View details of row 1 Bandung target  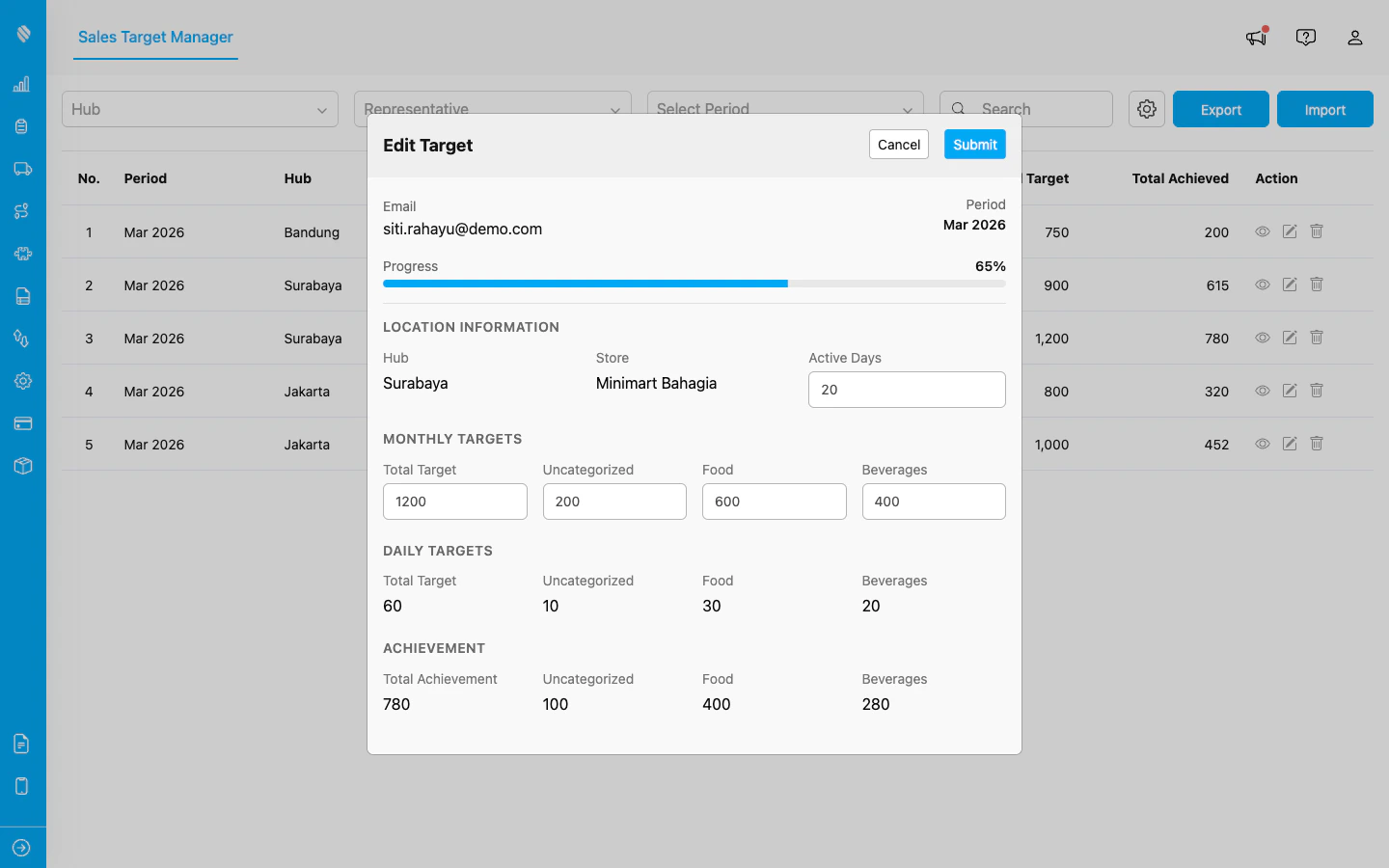[1263, 231]
